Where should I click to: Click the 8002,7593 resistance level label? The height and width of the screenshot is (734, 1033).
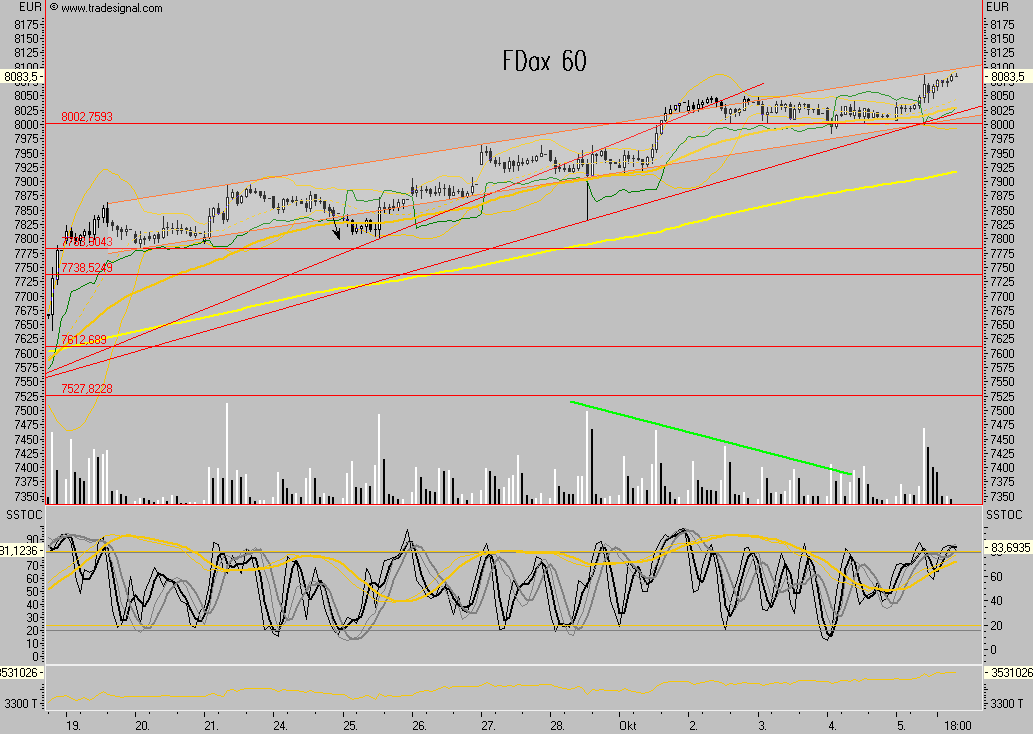[87, 117]
